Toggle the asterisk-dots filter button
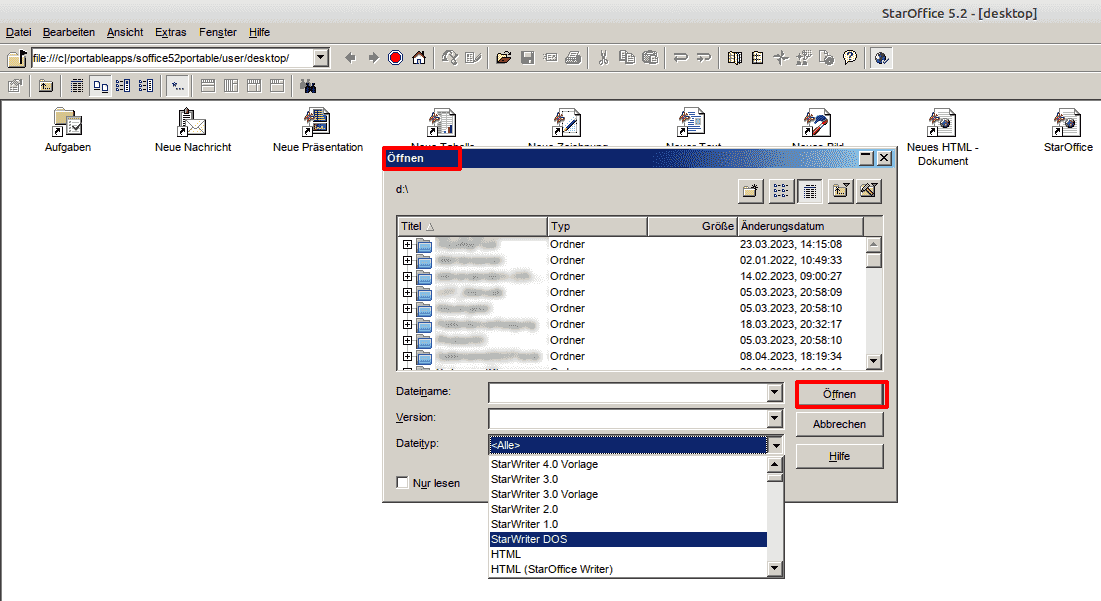 (178, 86)
